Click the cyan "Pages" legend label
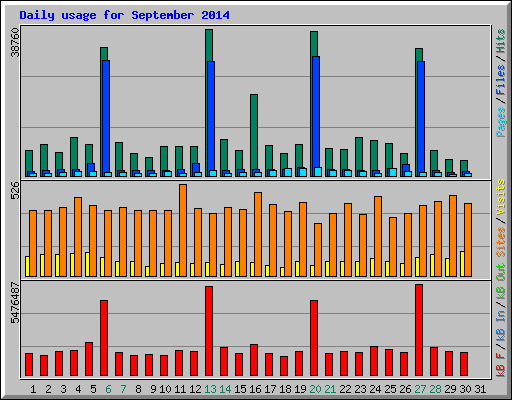The height and width of the screenshot is (400, 512). (x=501, y=122)
